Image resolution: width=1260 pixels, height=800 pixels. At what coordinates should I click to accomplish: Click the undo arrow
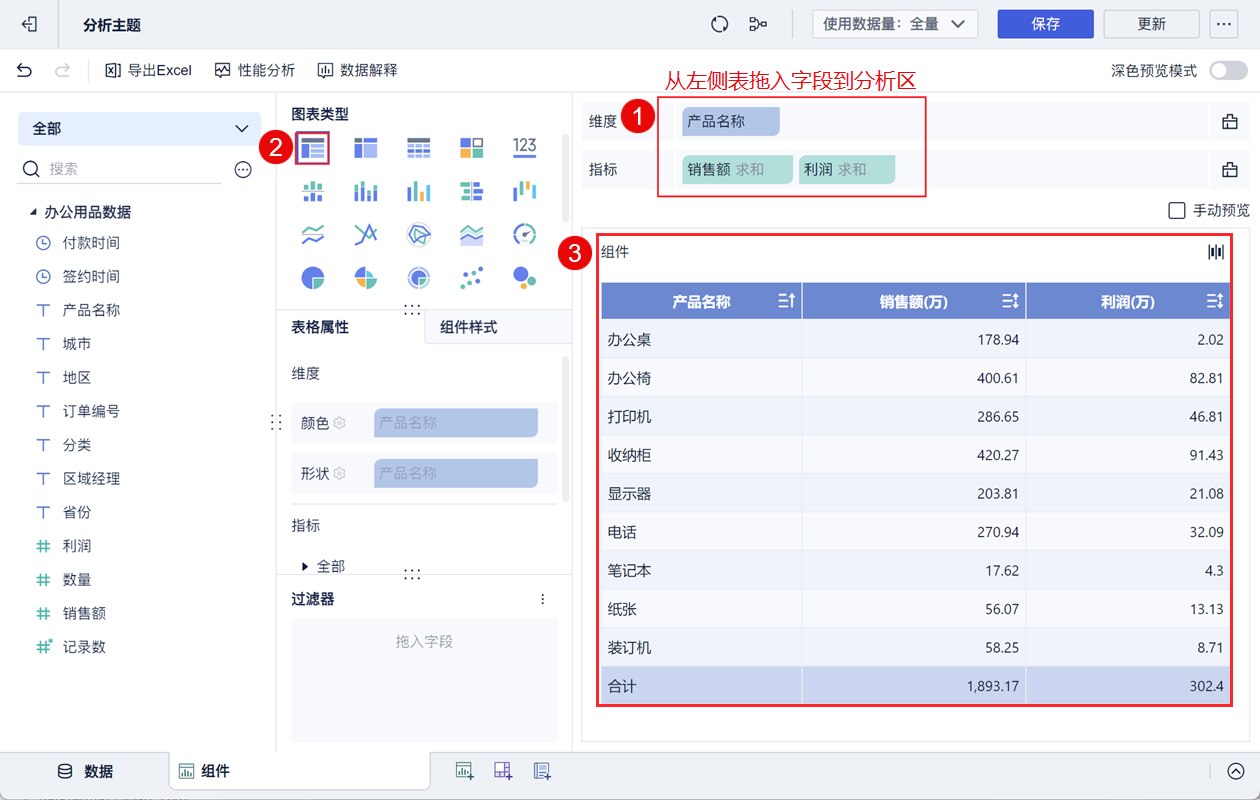pyautogui.click(x=24, y=70)
